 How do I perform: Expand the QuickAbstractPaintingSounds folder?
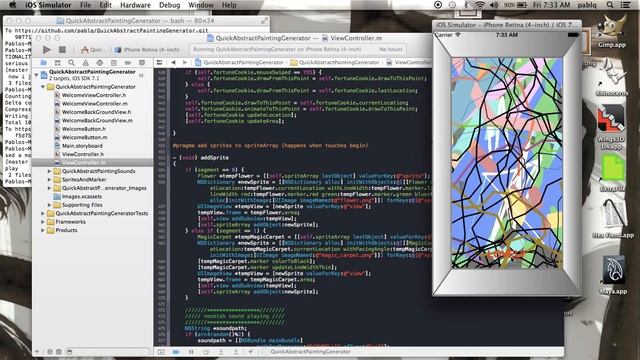point(49,171)
